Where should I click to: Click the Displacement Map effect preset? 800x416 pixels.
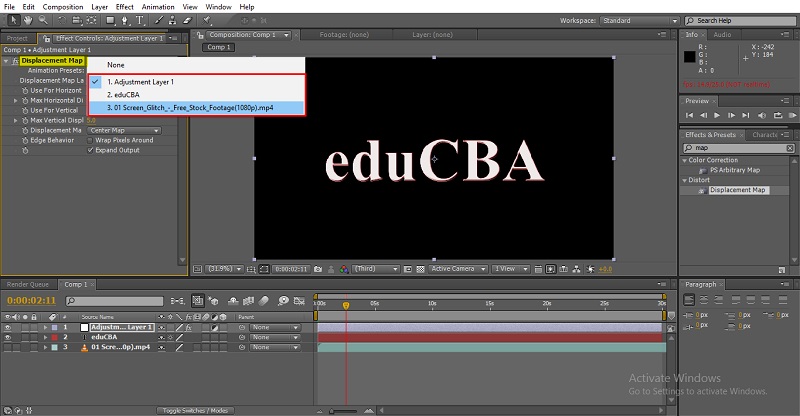click(737, 190)
